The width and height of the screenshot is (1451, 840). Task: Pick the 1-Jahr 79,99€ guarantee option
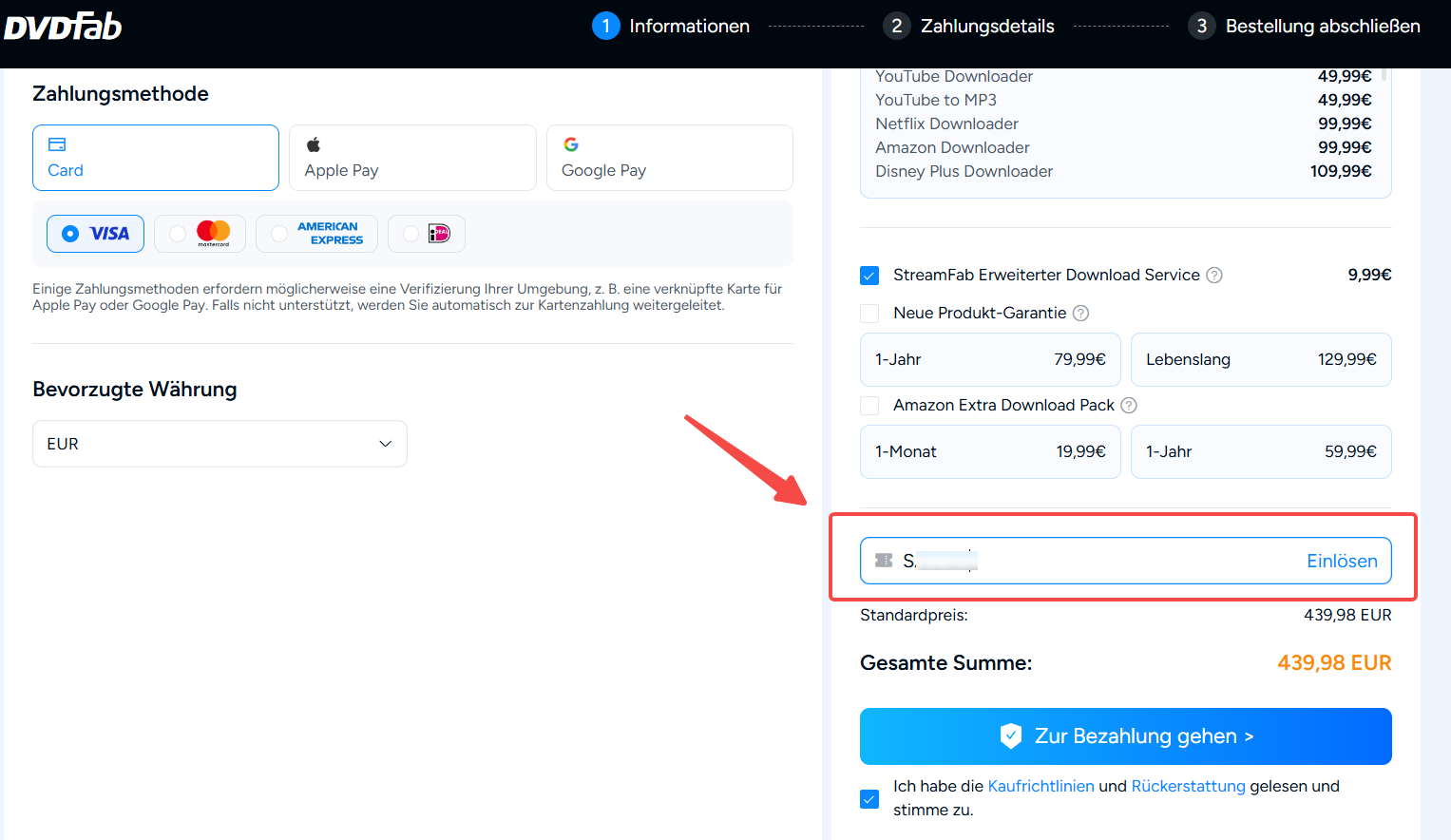(990, 359)
